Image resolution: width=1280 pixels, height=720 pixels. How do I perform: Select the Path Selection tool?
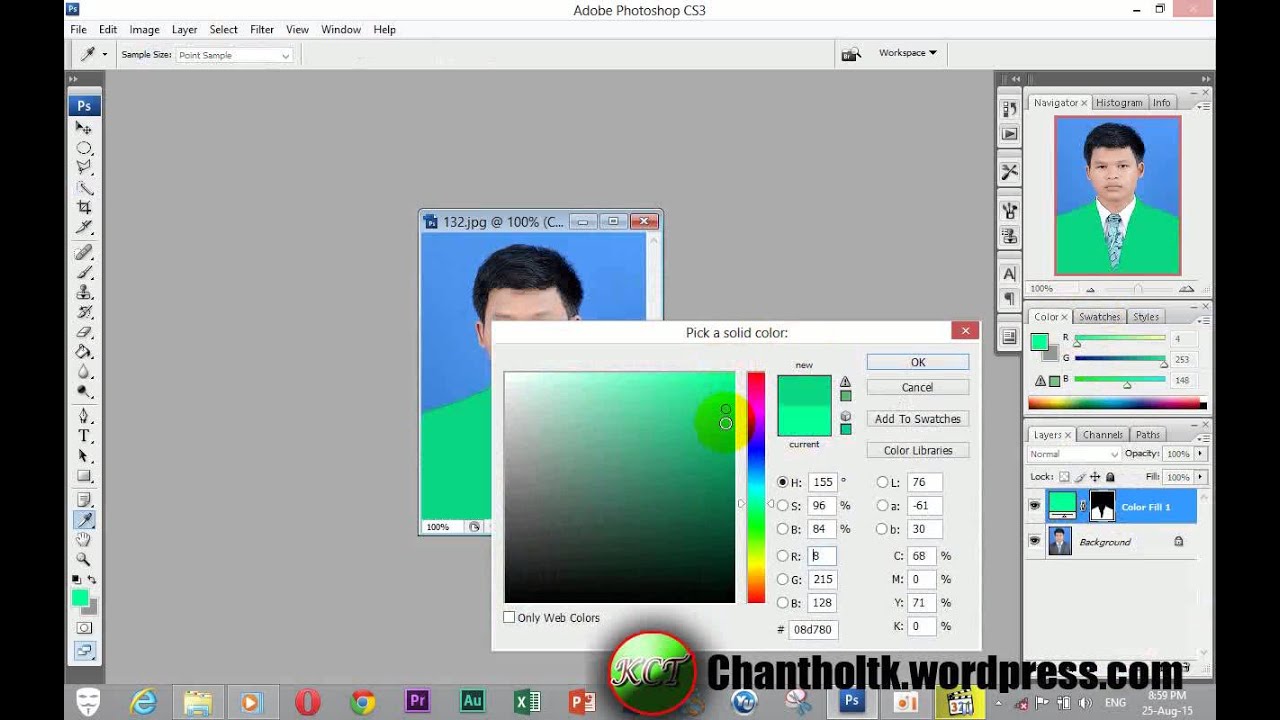coord(84,456)
